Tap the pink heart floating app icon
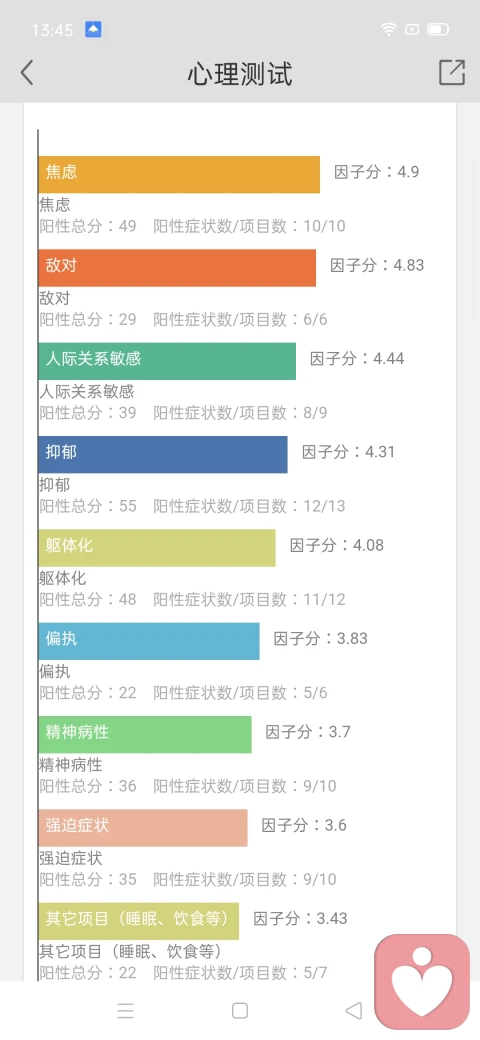Image resolution: width=480 pixels, height=1040 pixels. coord(422,981)
